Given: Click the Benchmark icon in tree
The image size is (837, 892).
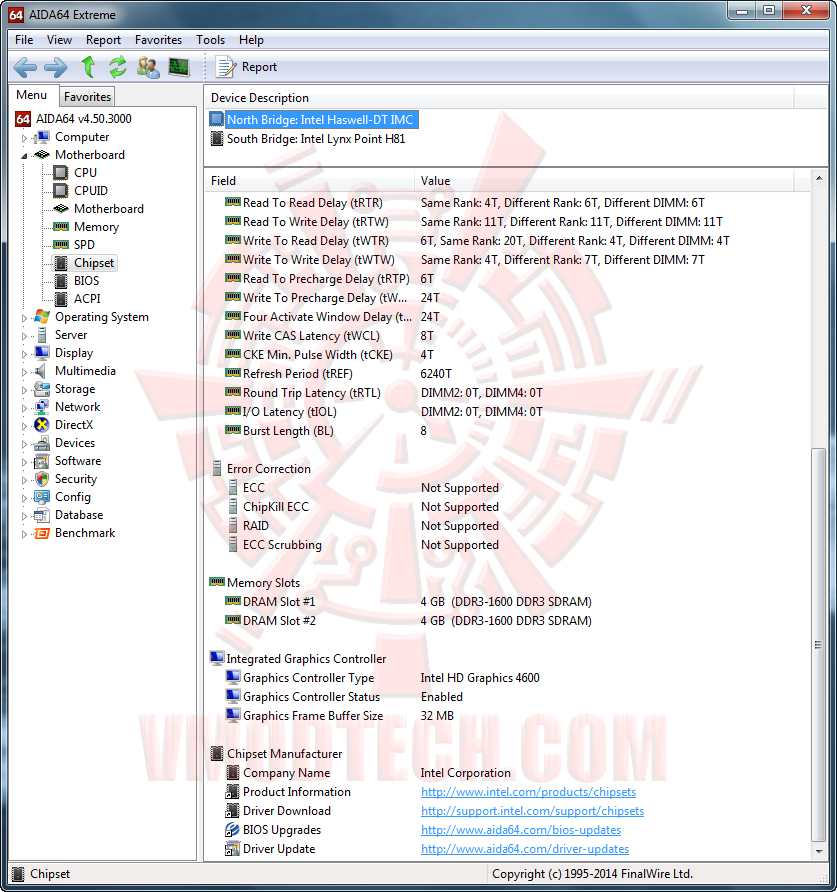Looking at the screenshot, I should [42, 533].
